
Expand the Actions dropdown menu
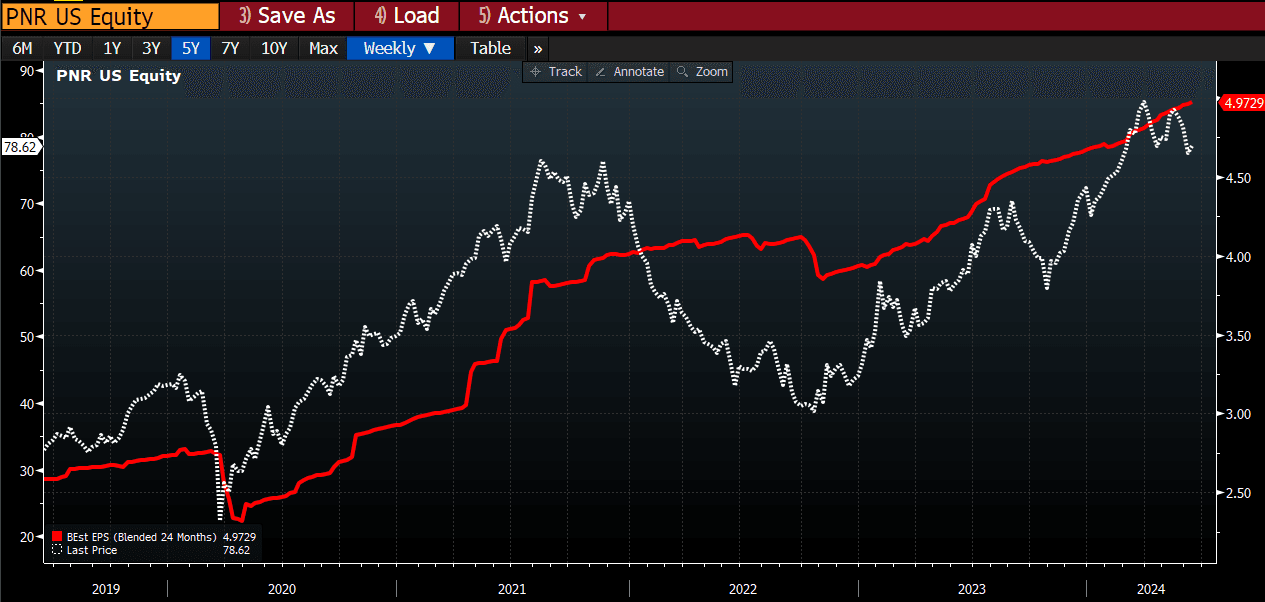pos(533,16)
